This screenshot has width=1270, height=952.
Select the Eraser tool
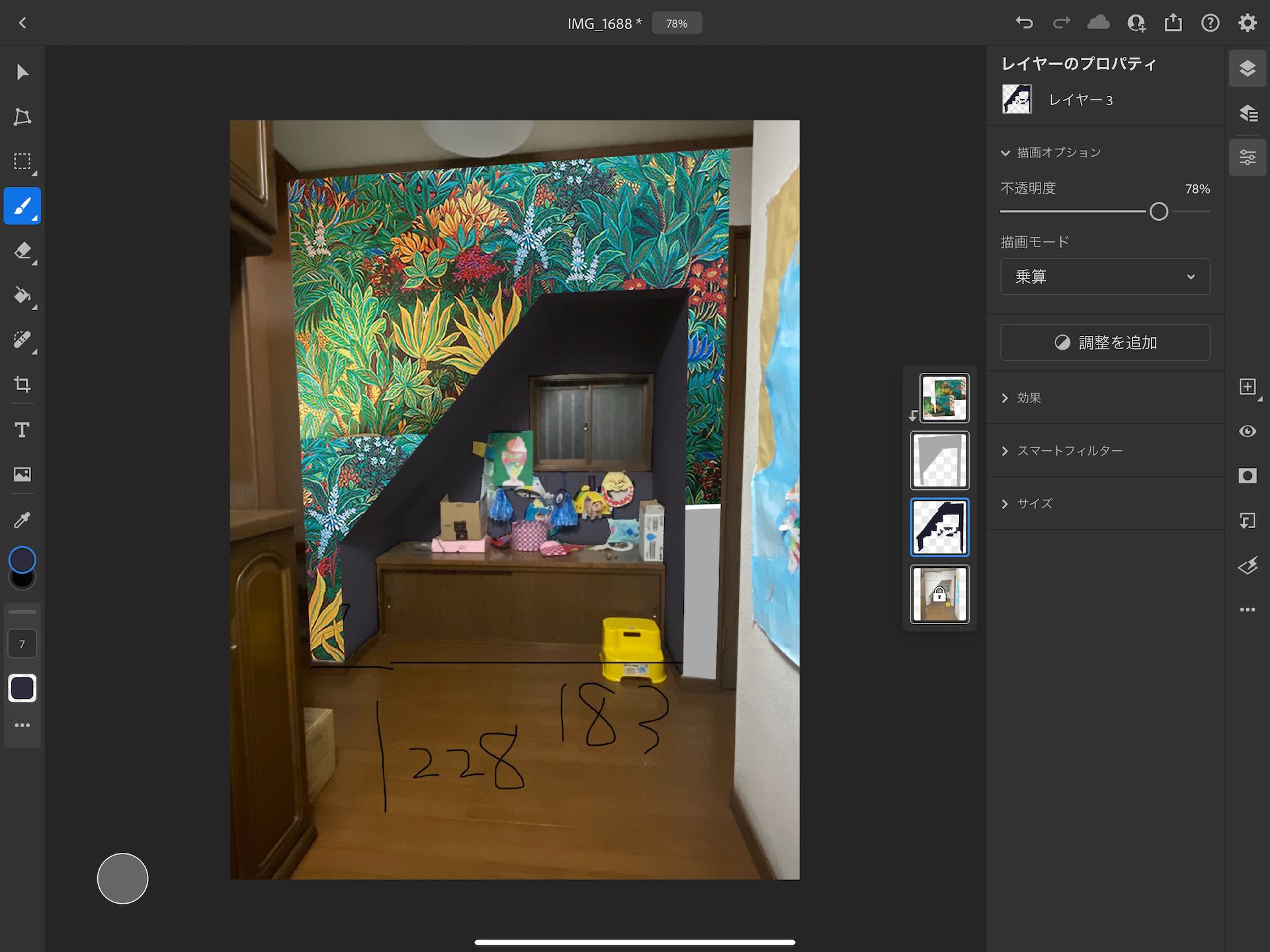click(22, 251)
